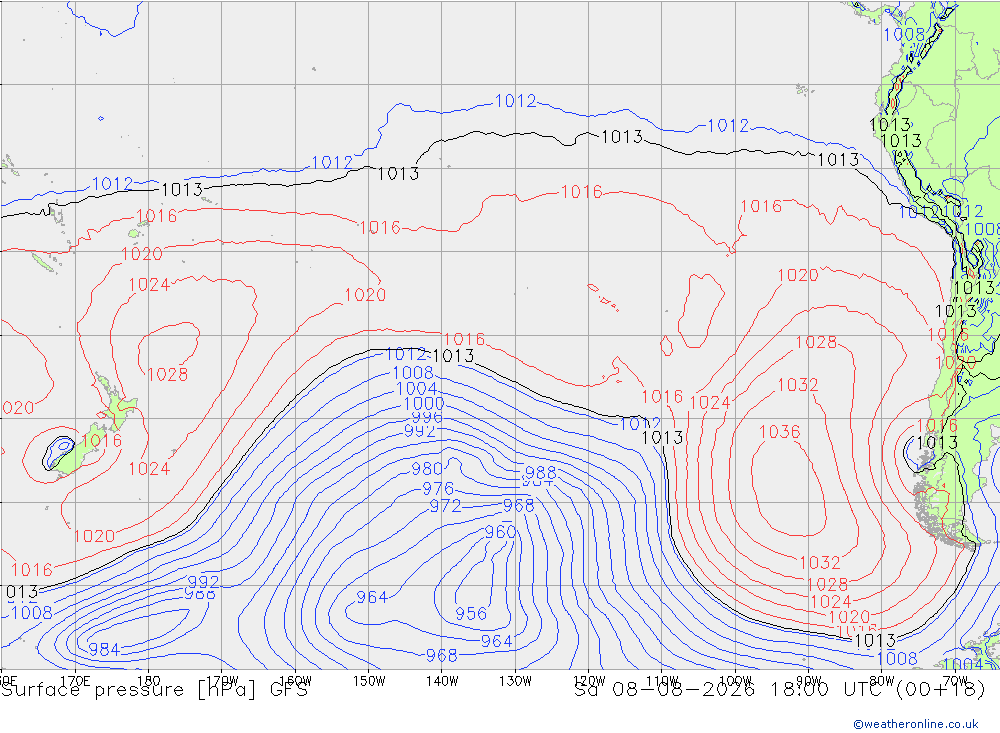Click the 'Surface pressure [hPa] GFS' title
The image size is (1000, 733).
pos(154,690)
